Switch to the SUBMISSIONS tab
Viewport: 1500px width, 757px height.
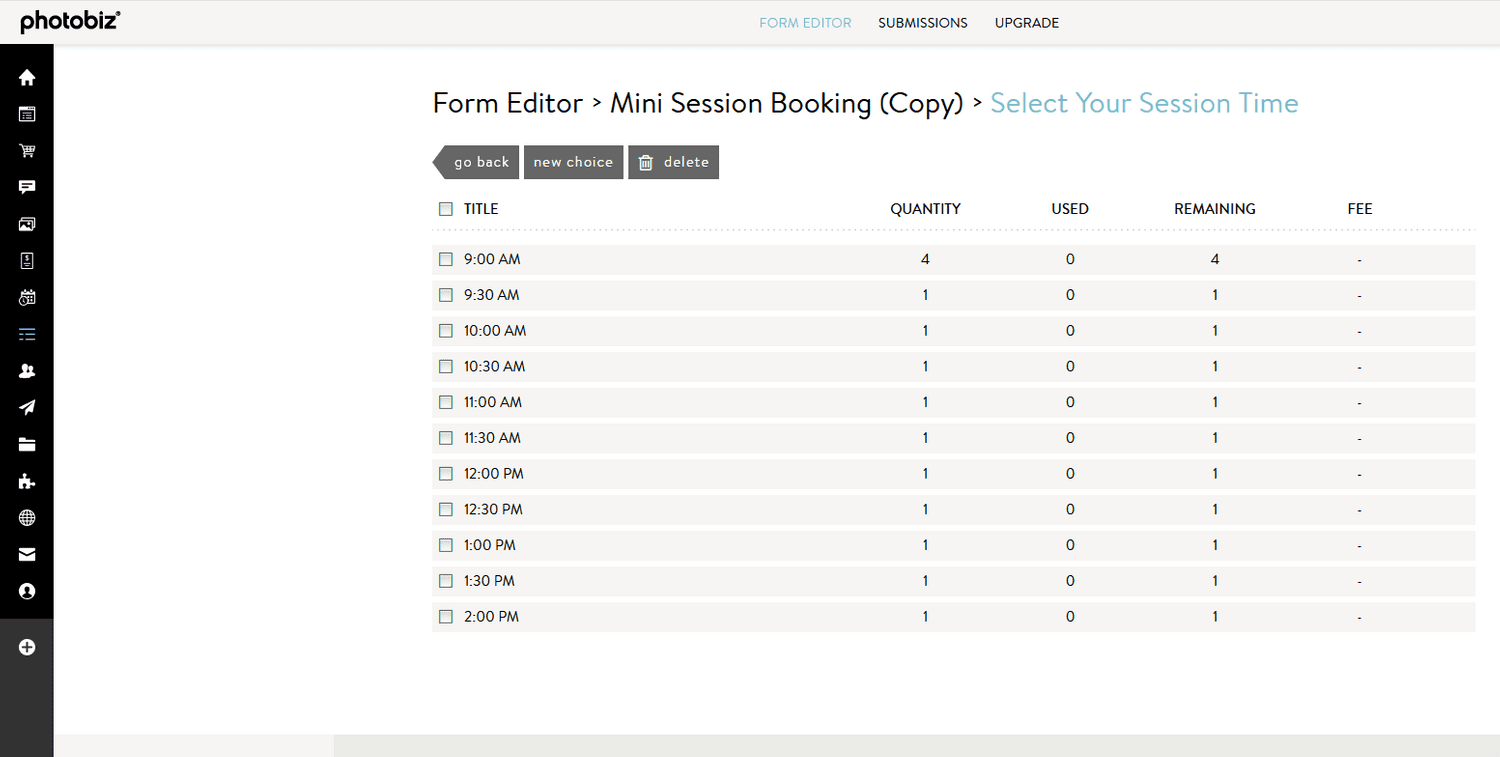pos(922,22)
